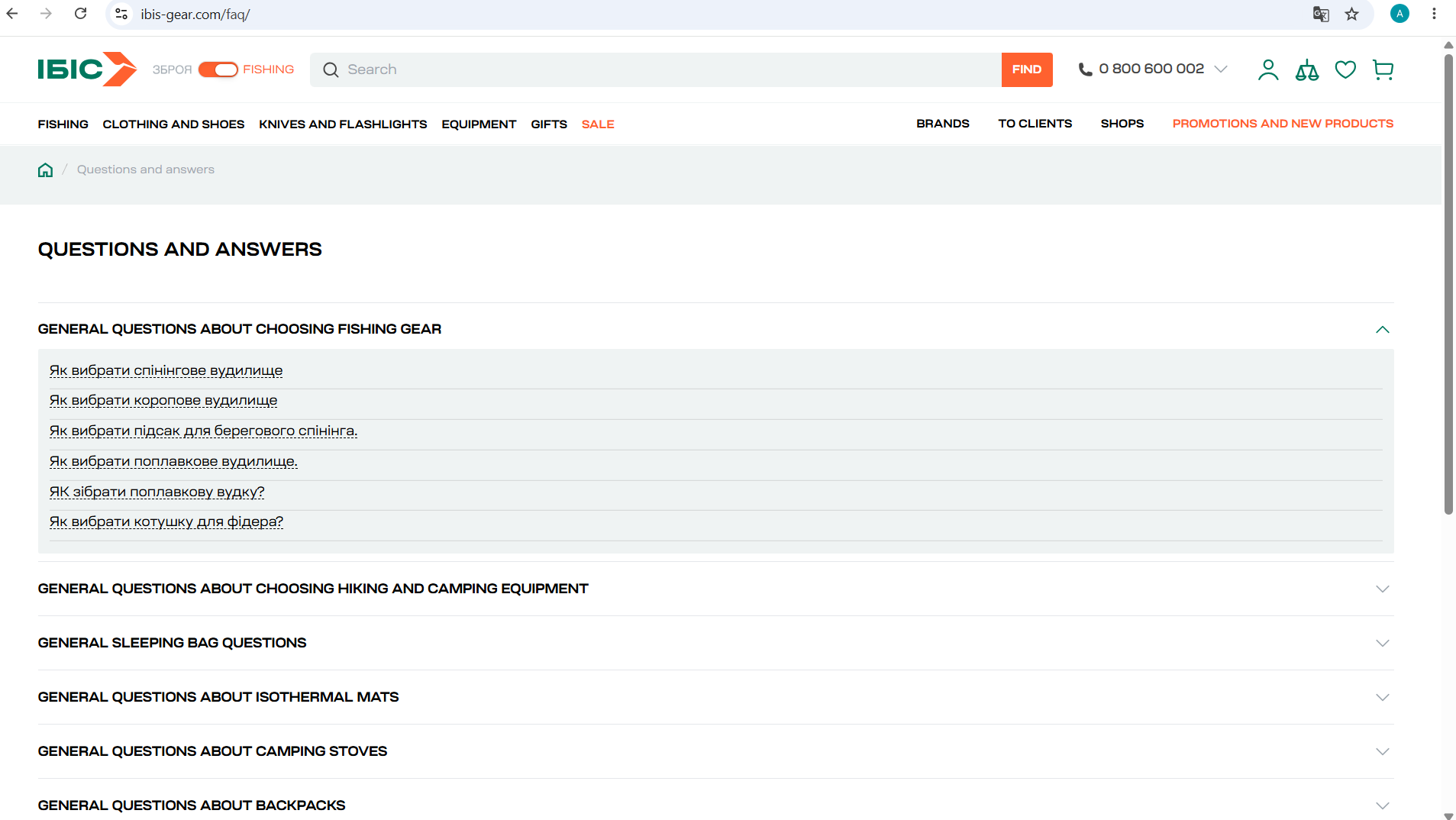Image resolution: width=1456 pixels, height=820 pixels.
Task: Open link Як вибрати спінінгове вудилище
Action: coord(166,370)
